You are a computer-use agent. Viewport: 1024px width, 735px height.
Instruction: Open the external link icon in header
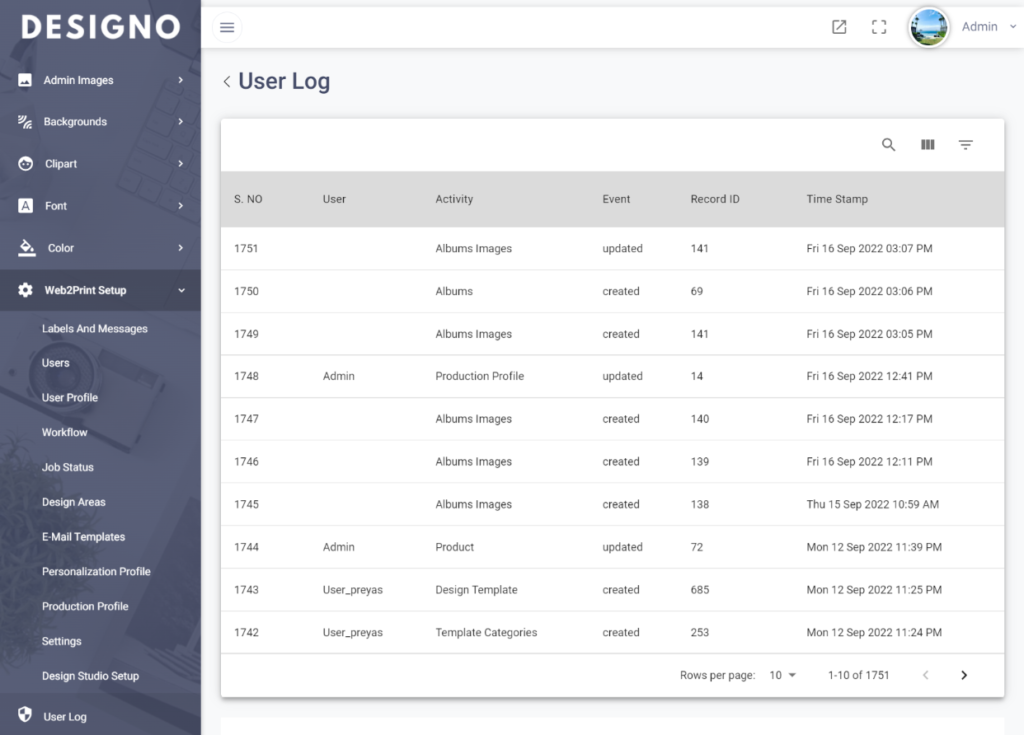pos(839,27)
